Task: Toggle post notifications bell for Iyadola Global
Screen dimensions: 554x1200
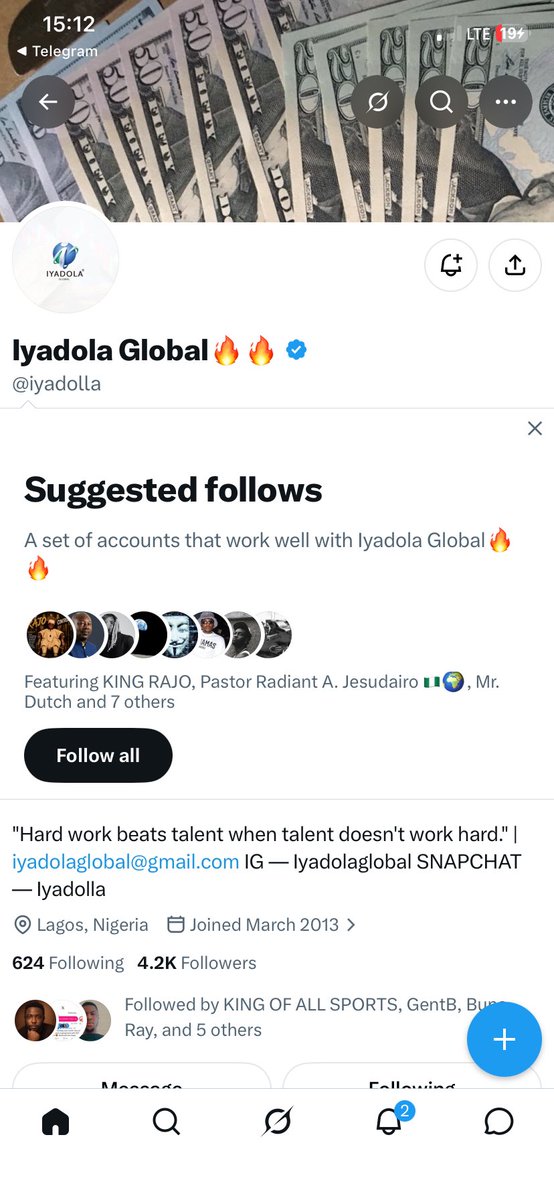Action: [x=451, y=265]
